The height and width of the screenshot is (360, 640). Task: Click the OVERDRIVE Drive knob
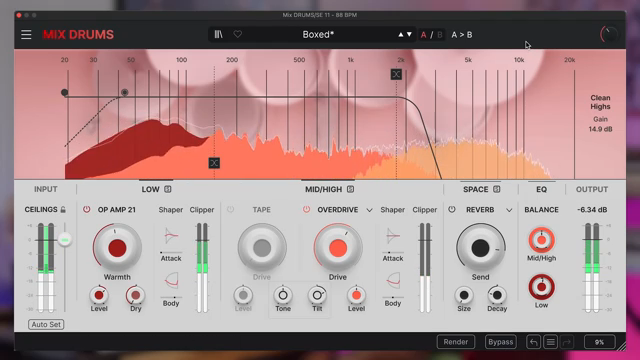pyautogui.click(x=338, y=248)
